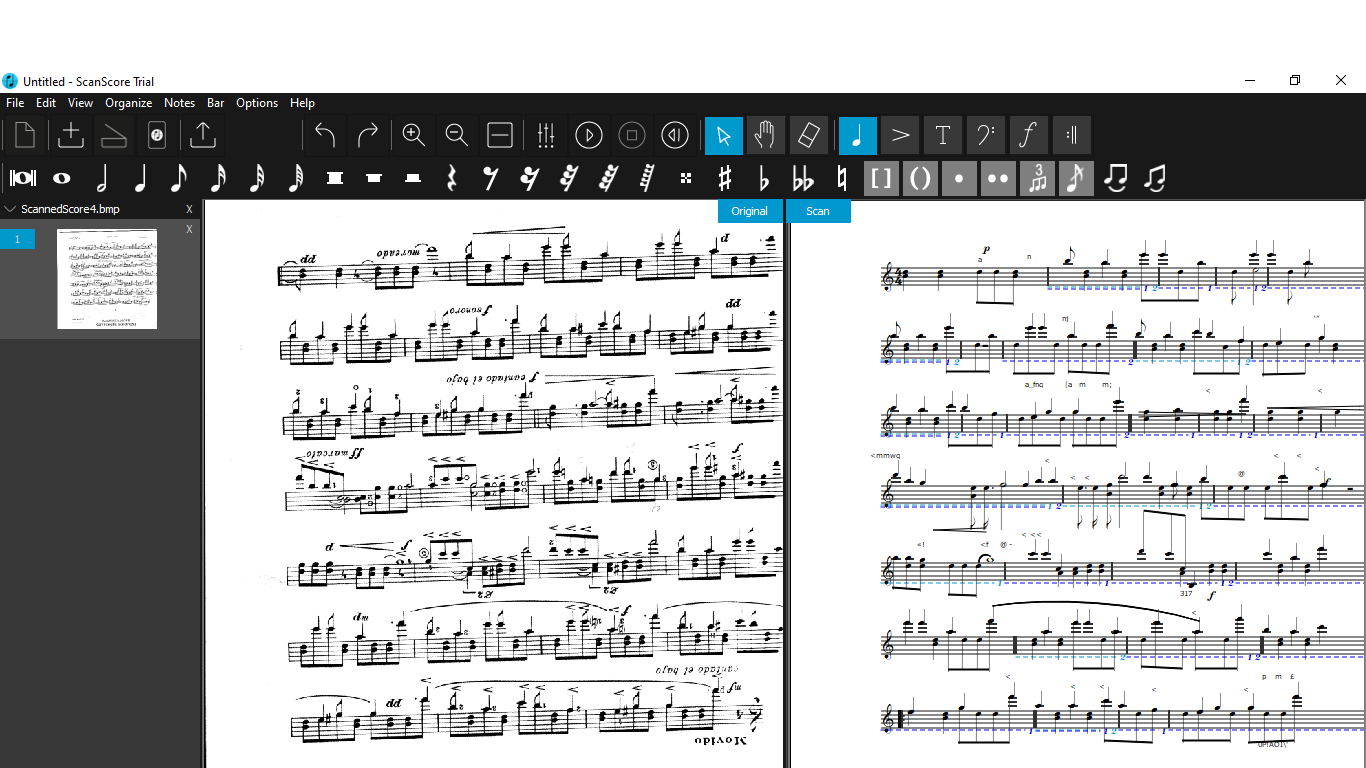The width and height of the screenshot is (1366, 768).
Task: Undo the last action
Action: [325, 135]
